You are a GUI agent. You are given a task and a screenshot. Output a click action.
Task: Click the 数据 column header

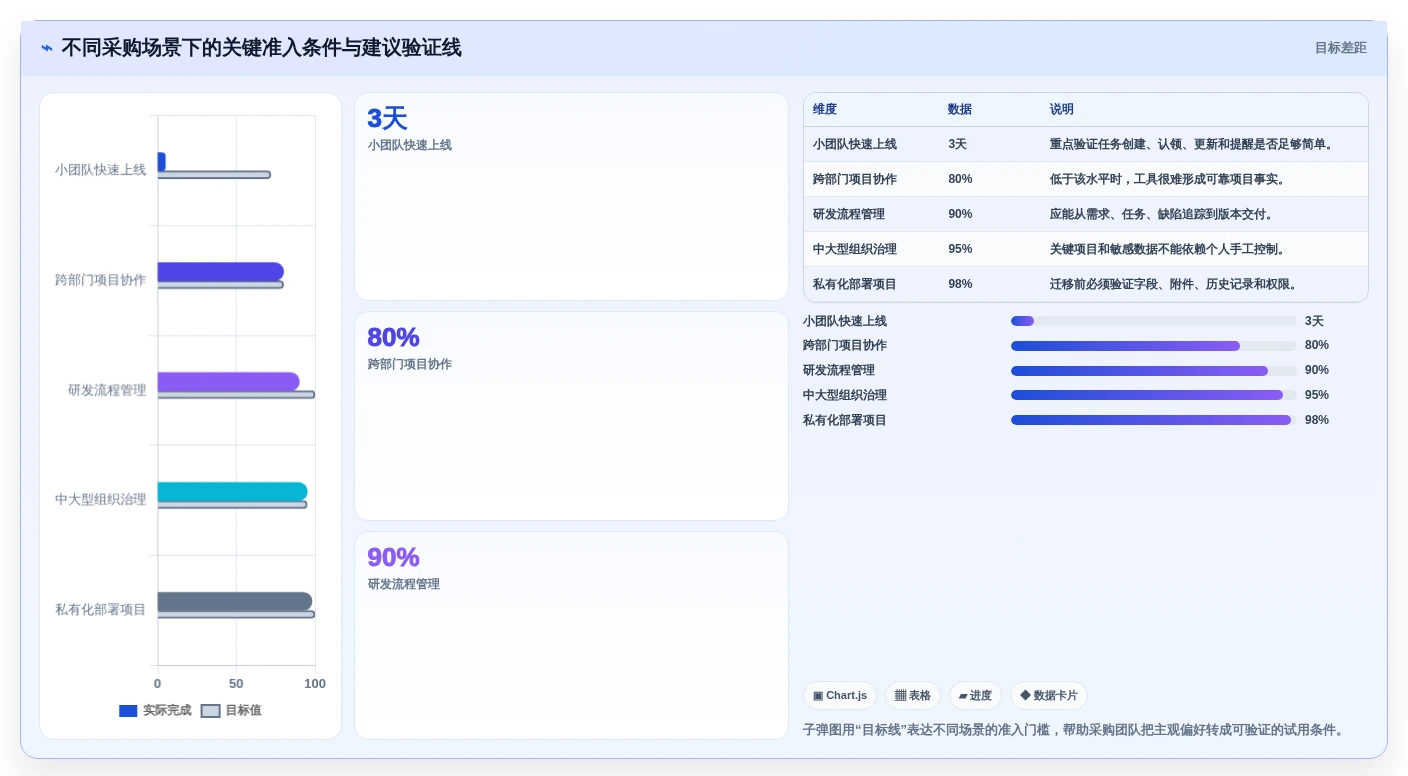pos(960,110)
